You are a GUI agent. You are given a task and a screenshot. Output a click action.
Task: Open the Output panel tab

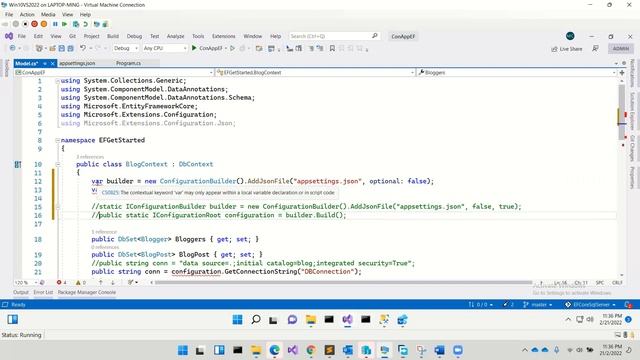(x=21, y=292)
